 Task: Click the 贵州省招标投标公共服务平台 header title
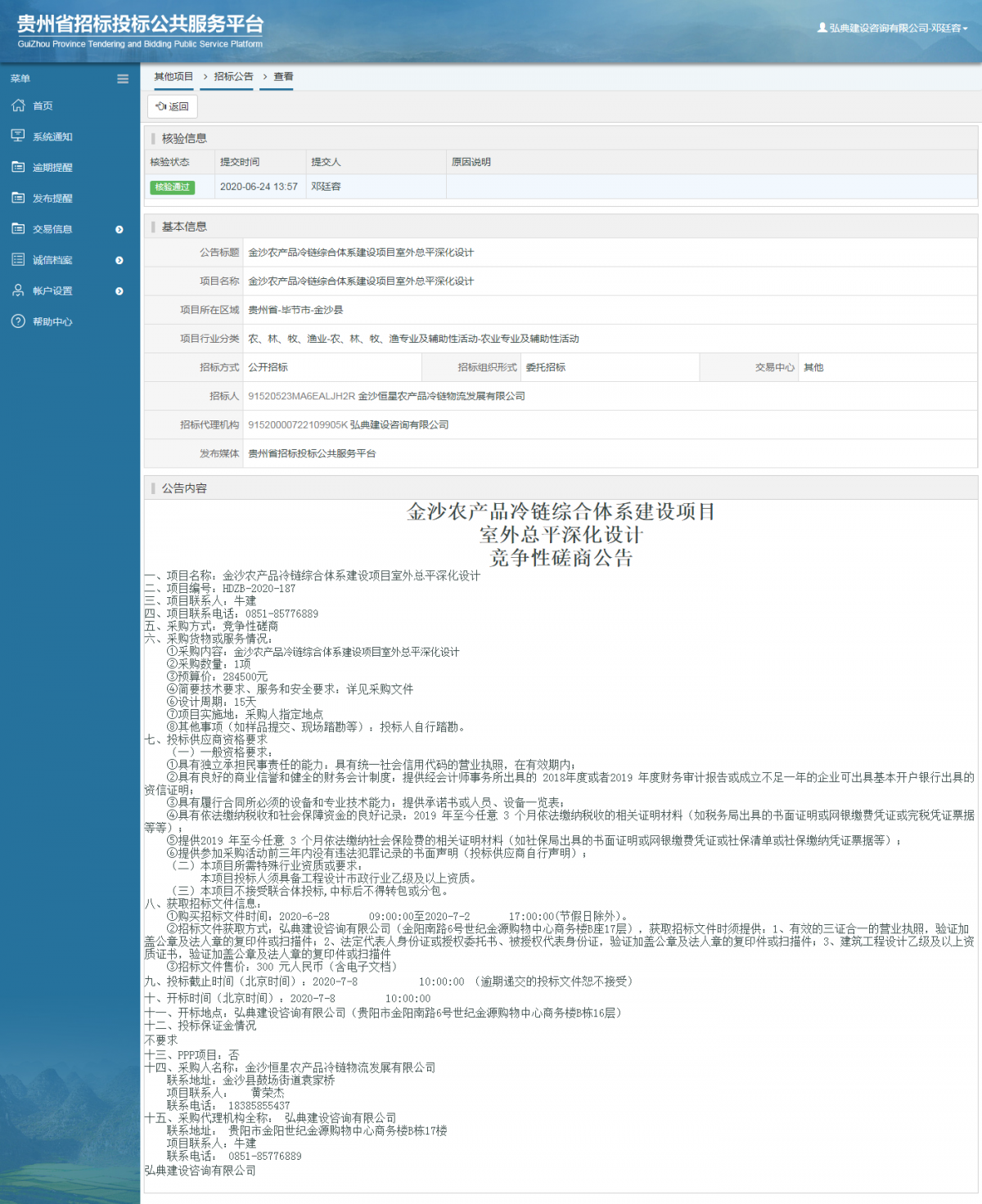click(x=140, y=25)
